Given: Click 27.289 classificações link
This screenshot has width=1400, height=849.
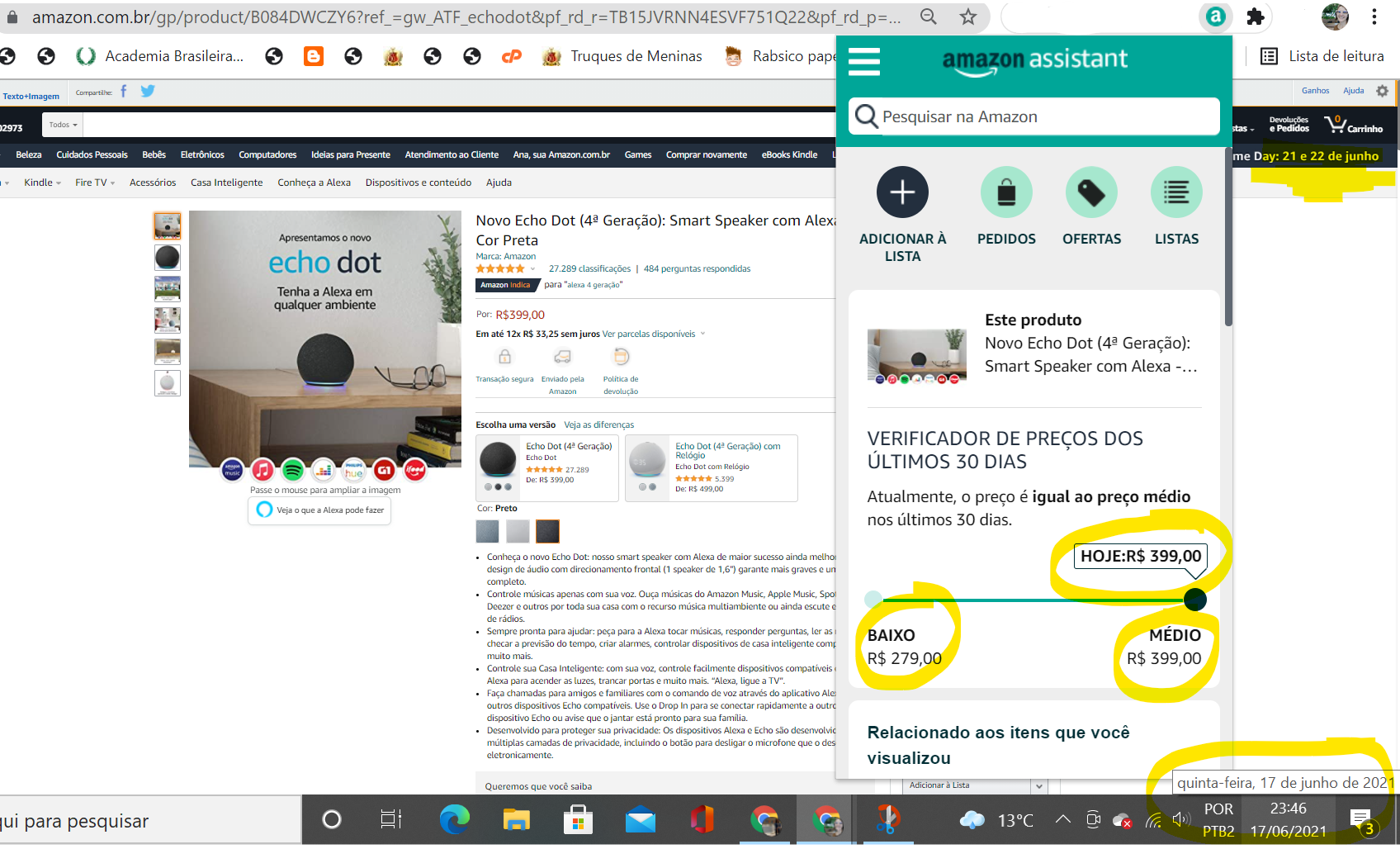Looking at the screenshot, I should pyautogui.click(x=589, y=268).
